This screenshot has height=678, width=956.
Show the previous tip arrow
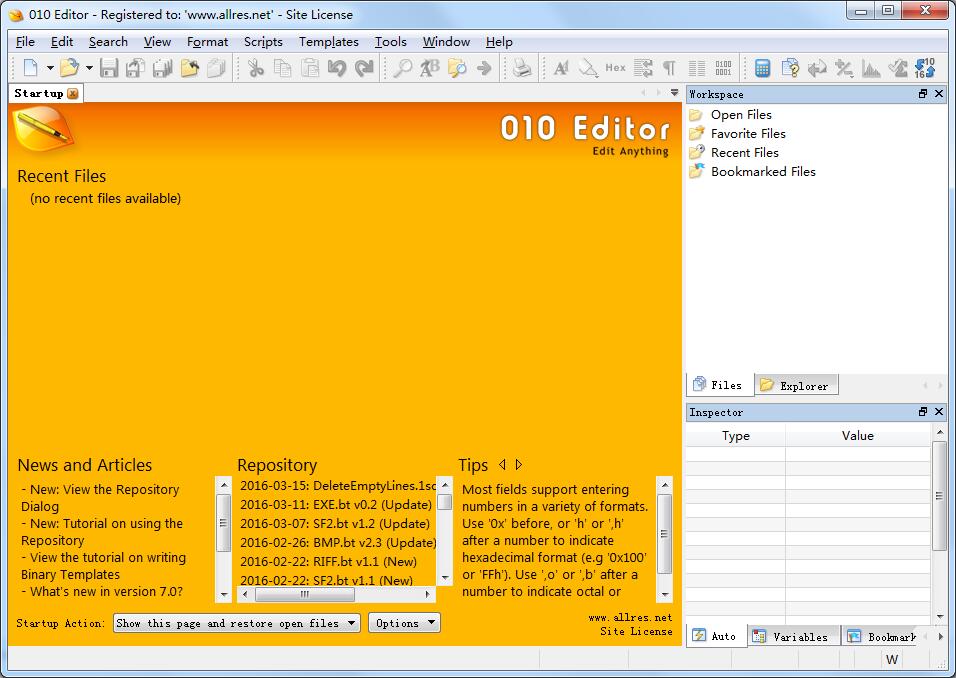click(x=502, y=465)
